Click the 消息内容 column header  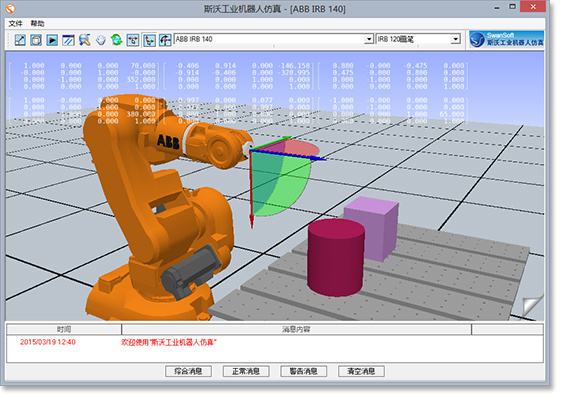pyautogui.click(x=296, y=329)
